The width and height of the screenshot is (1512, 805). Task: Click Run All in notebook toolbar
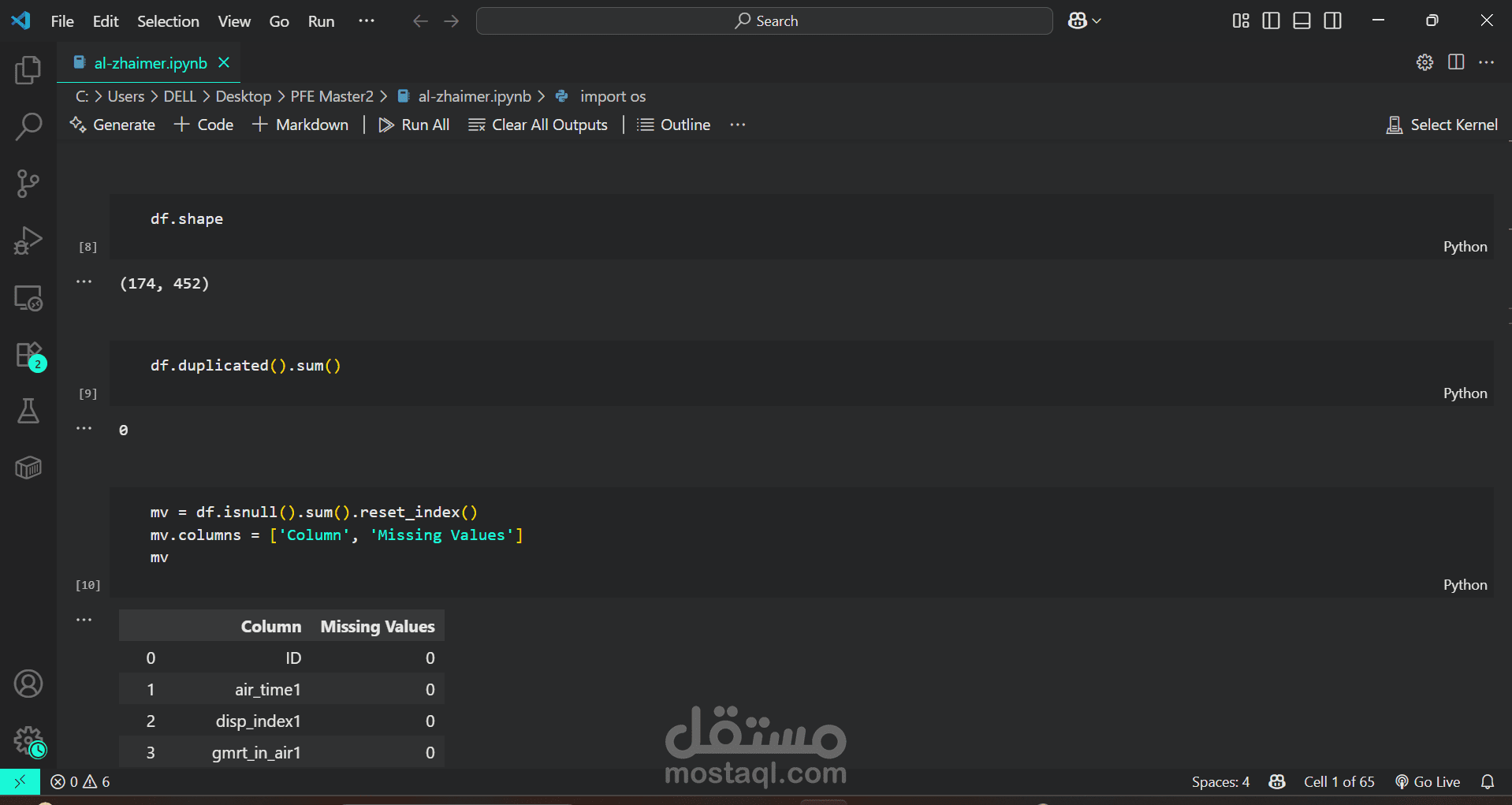(x=415, y=125)
